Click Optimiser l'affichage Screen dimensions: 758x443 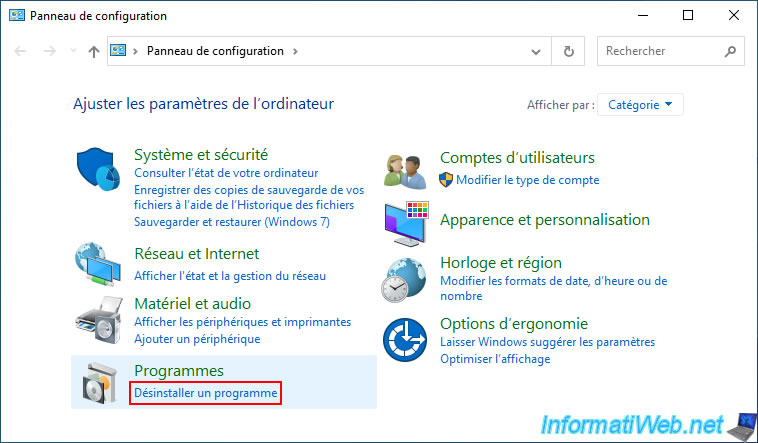point(495,359)
